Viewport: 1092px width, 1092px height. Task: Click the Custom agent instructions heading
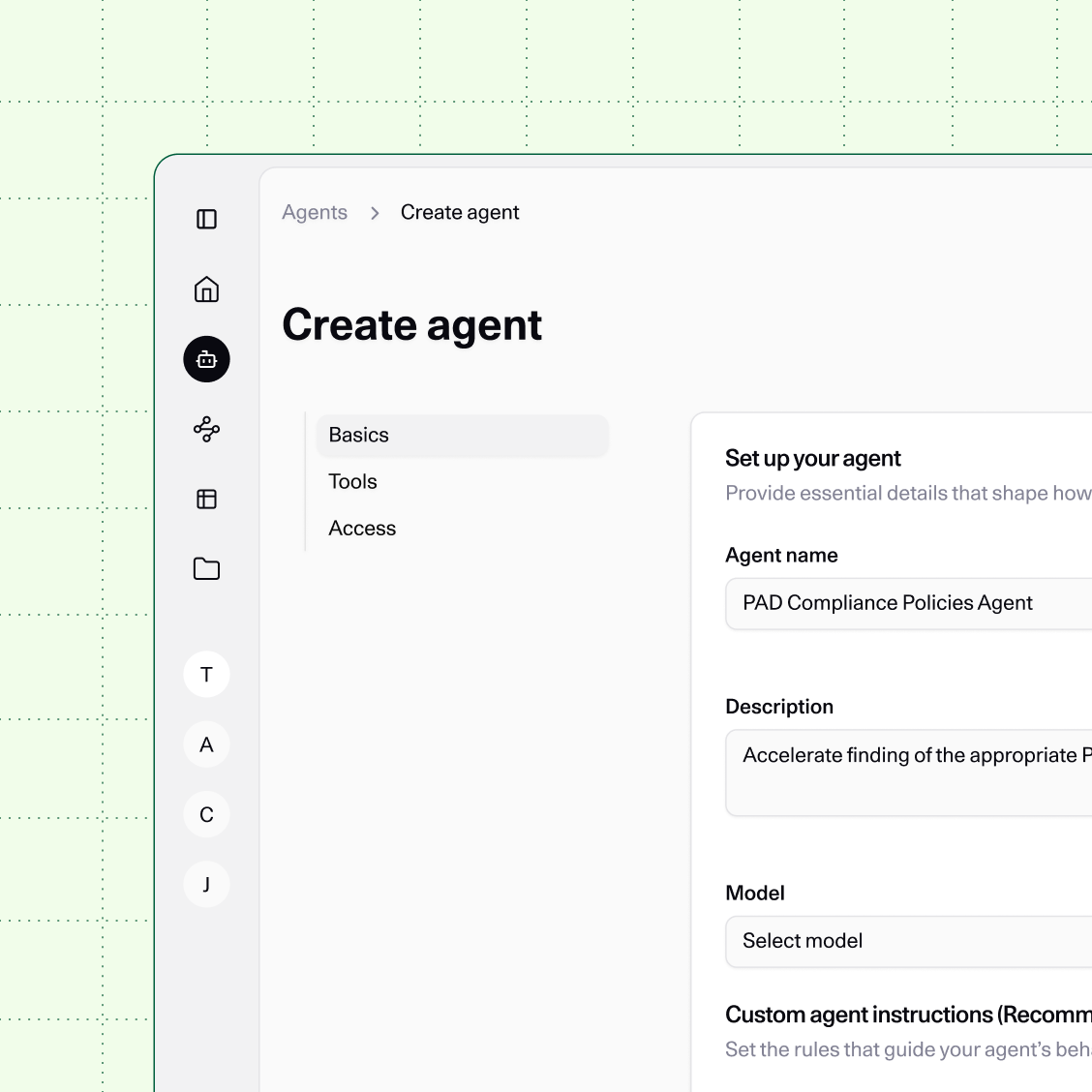(x=908, y=1015)
